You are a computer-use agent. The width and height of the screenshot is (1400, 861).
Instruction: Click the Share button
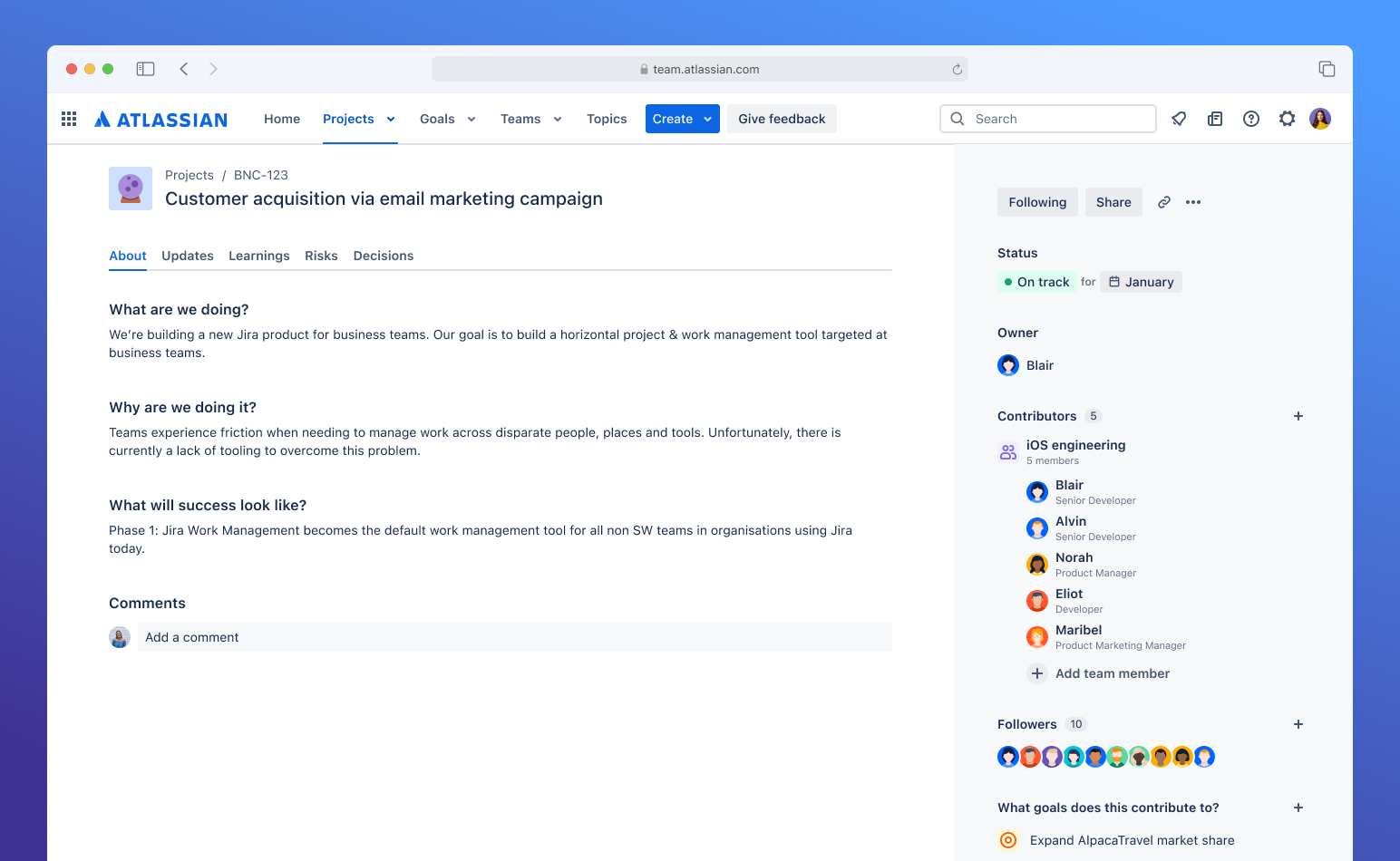1113,202
